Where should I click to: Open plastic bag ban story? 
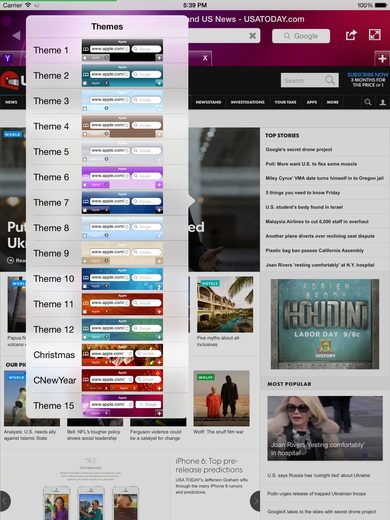click(314, 250)
